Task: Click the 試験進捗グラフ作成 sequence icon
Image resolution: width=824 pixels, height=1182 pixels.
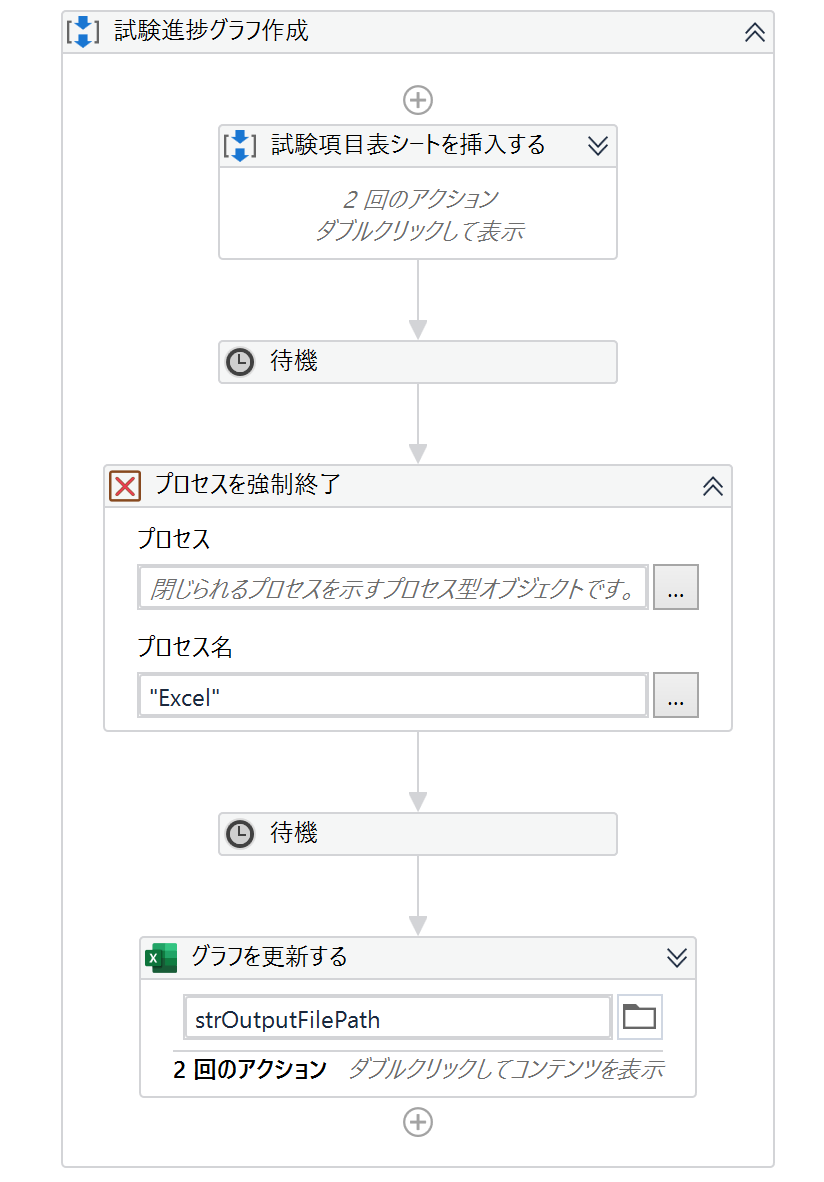Action: pos(83,31)
